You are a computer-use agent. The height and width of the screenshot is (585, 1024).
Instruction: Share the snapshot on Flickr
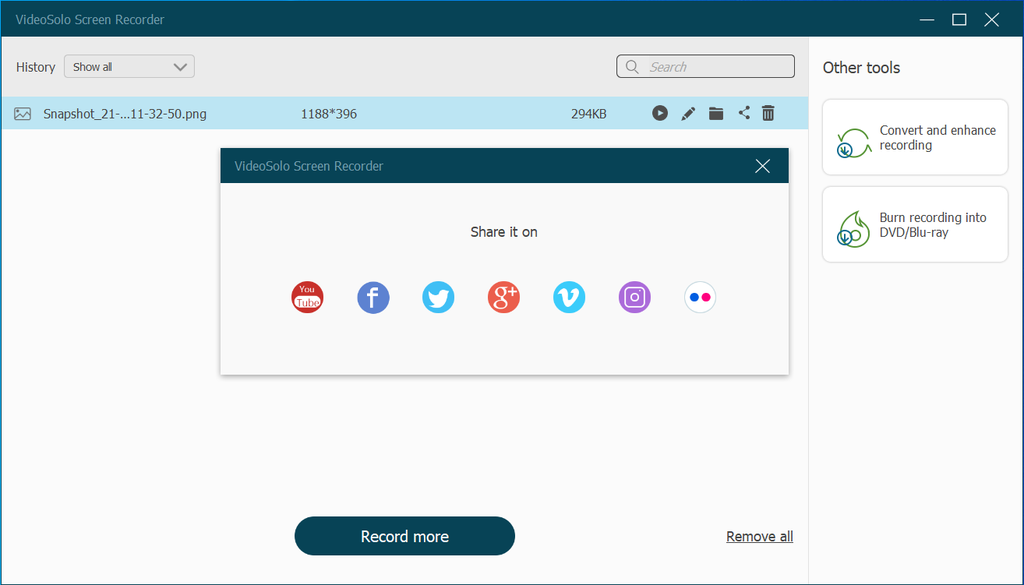tap(699, 297)
